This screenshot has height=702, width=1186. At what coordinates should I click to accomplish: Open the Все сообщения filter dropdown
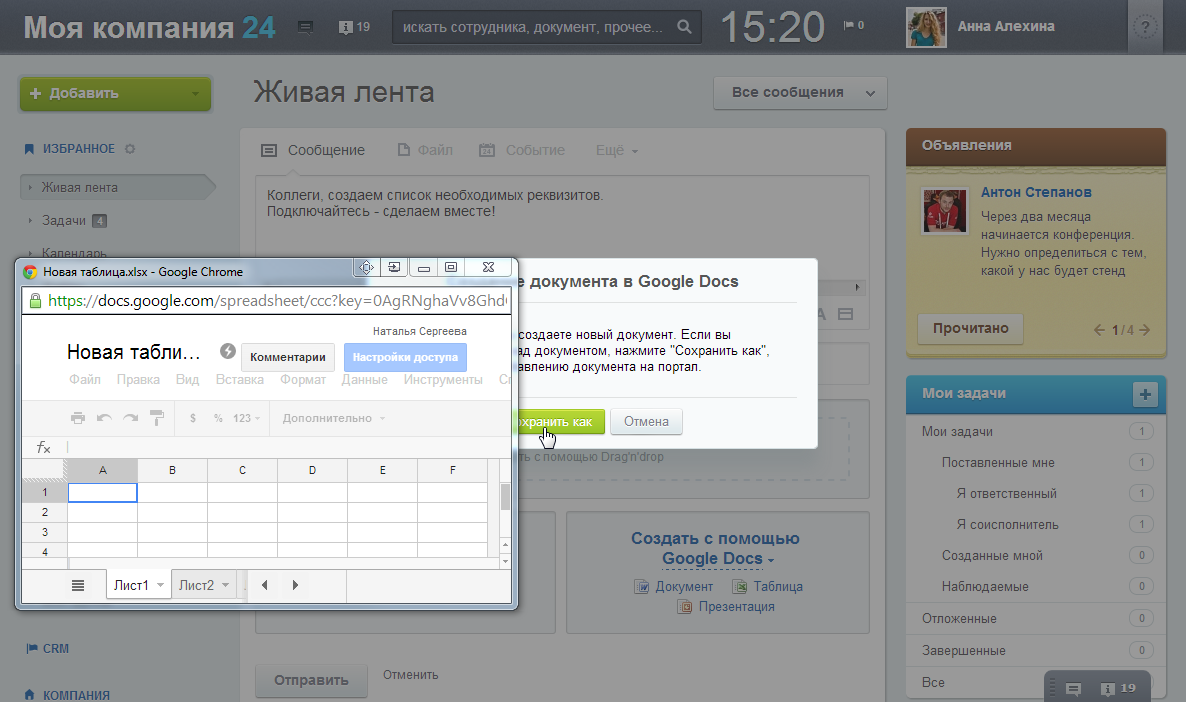800,93
